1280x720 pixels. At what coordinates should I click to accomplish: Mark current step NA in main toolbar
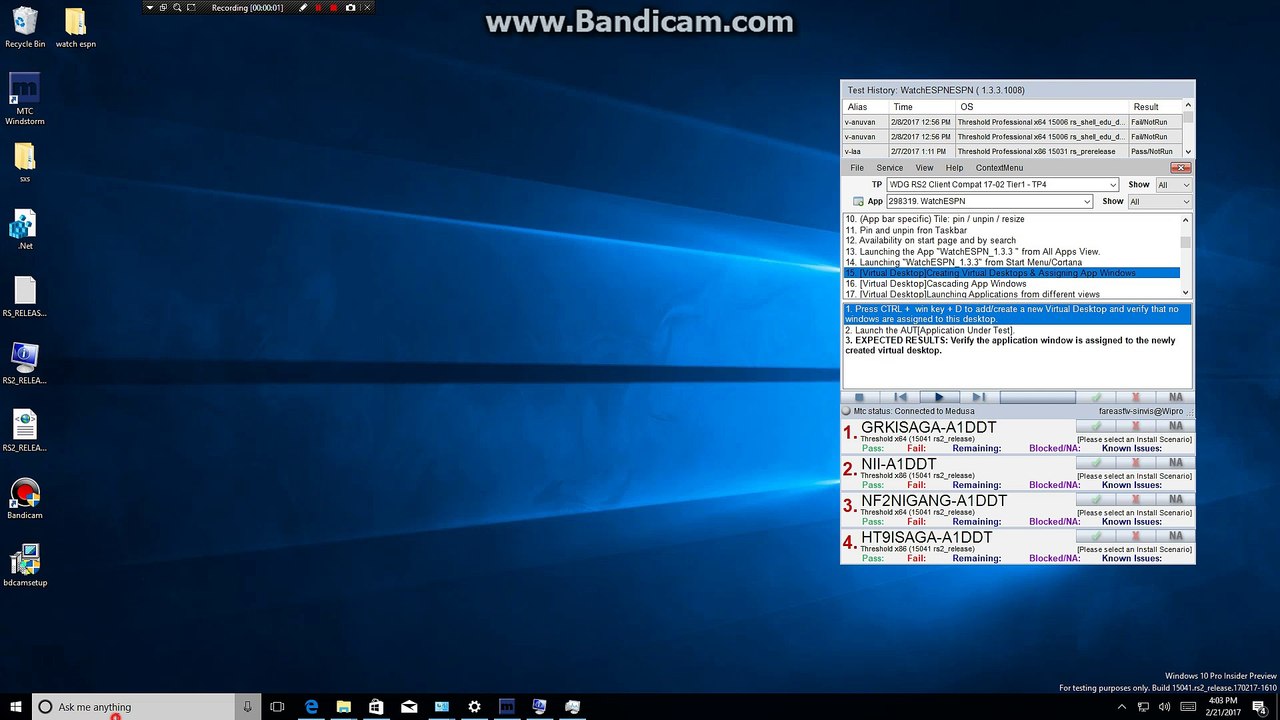pyautogui.click(x=1175, y=397)
